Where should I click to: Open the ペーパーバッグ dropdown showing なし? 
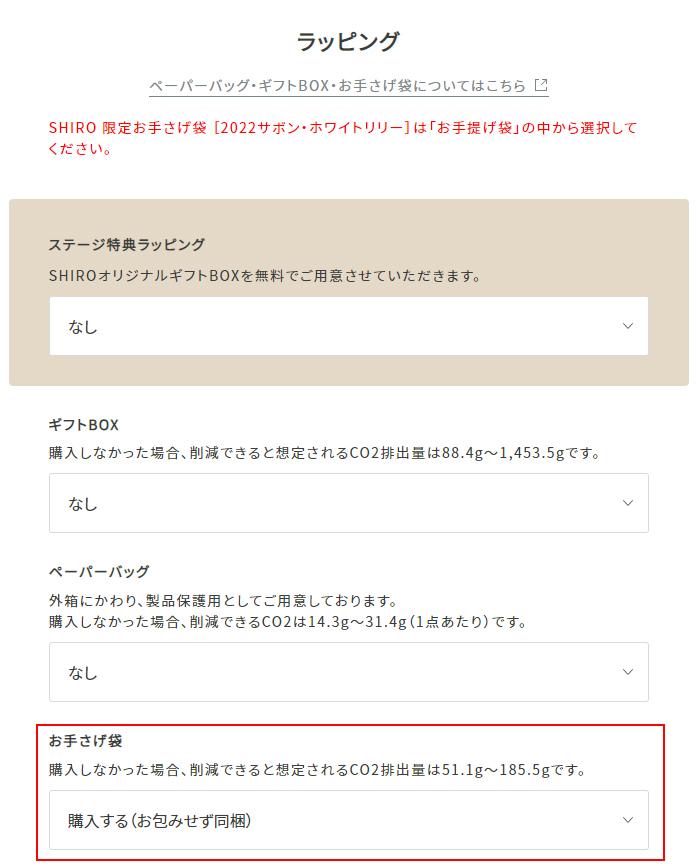(348, 672)
